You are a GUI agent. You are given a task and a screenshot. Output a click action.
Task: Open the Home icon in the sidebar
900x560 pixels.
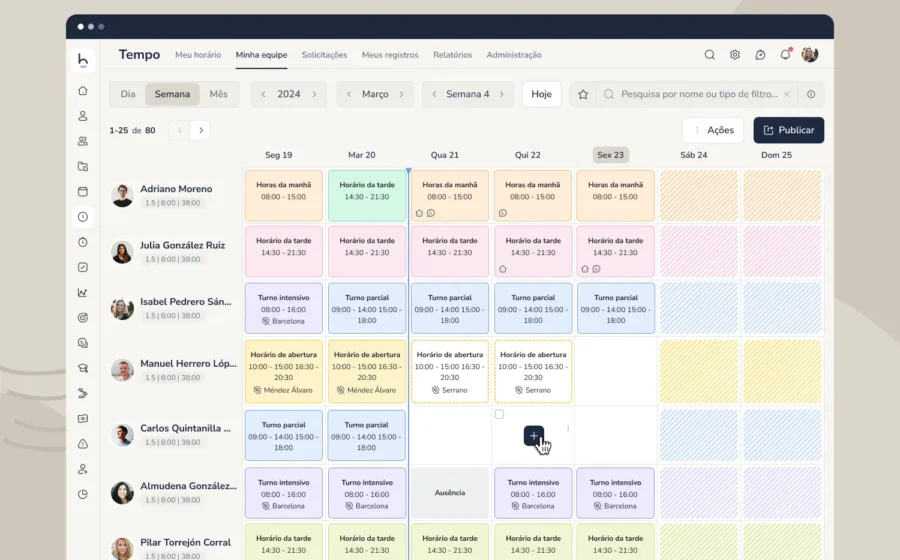[83, 91]
